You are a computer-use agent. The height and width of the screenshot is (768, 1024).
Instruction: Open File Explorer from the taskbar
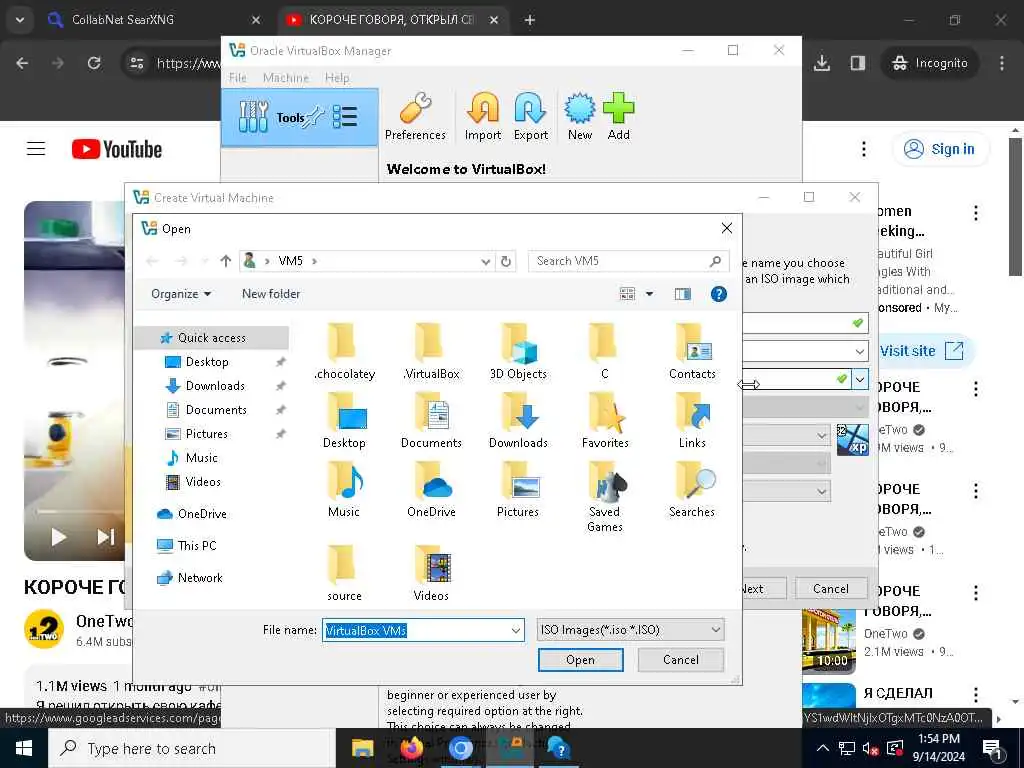point(362,748)
